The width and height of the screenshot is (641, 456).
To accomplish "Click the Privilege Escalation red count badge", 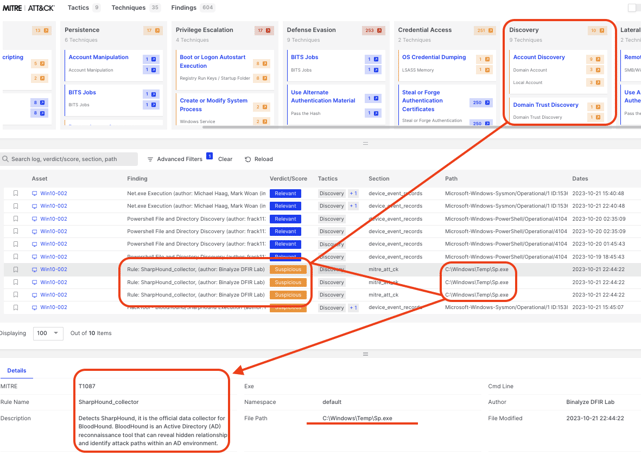I will 264,30.
